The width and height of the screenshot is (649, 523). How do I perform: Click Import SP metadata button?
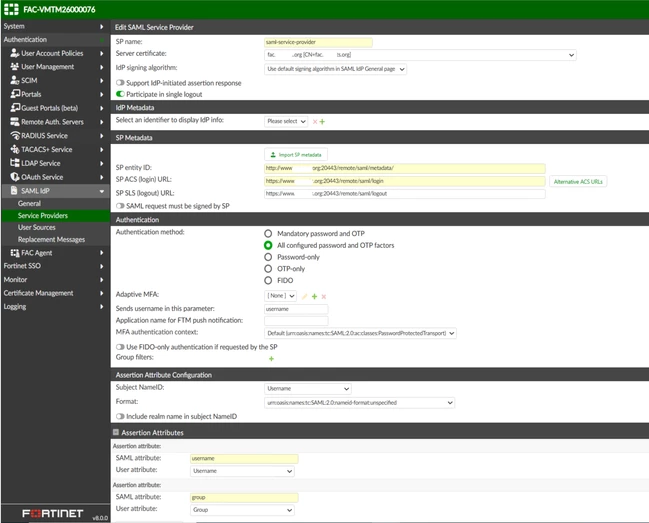coord(296,154)
